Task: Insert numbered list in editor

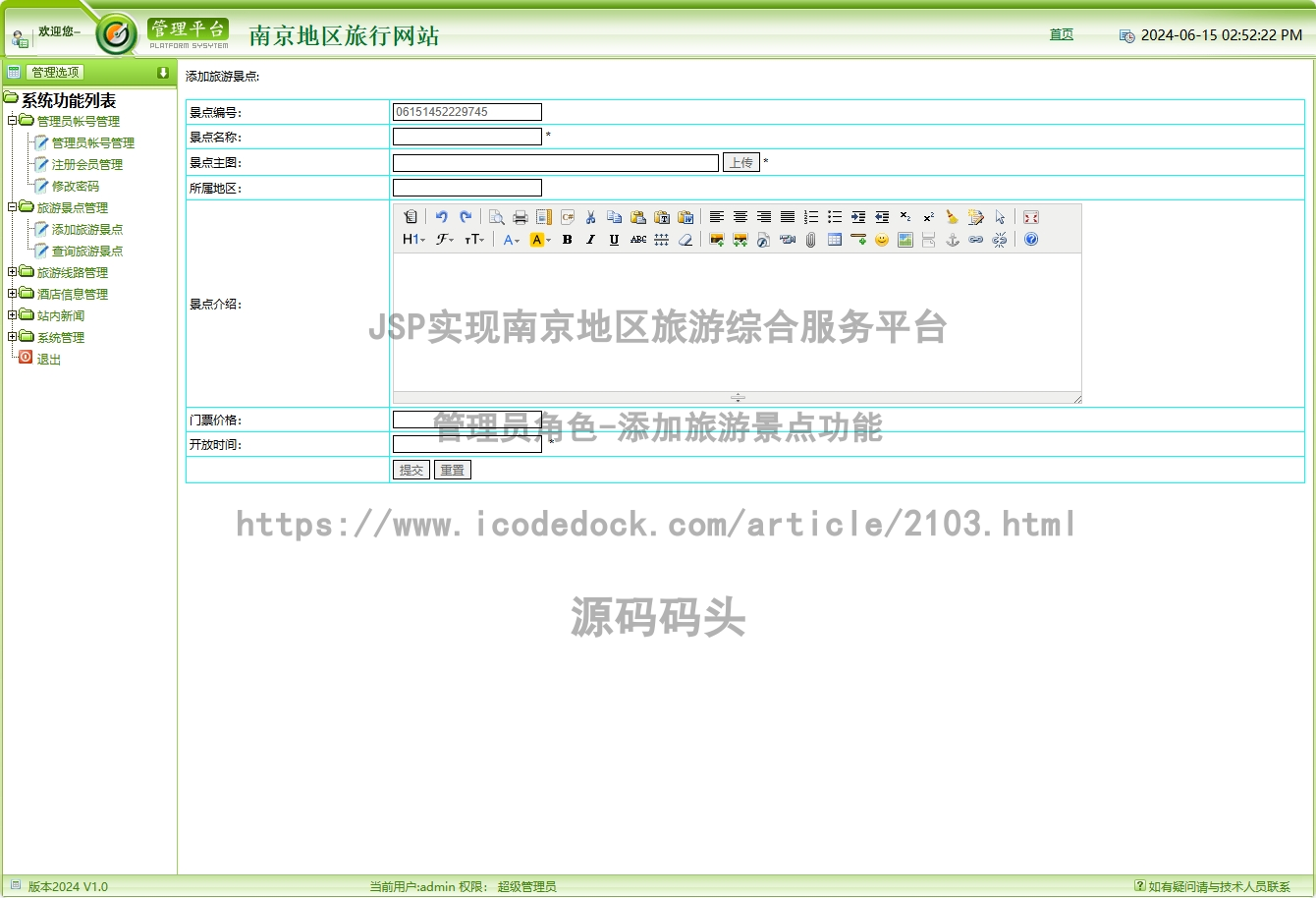Action: pyautogui.click(x=811, y=217)
